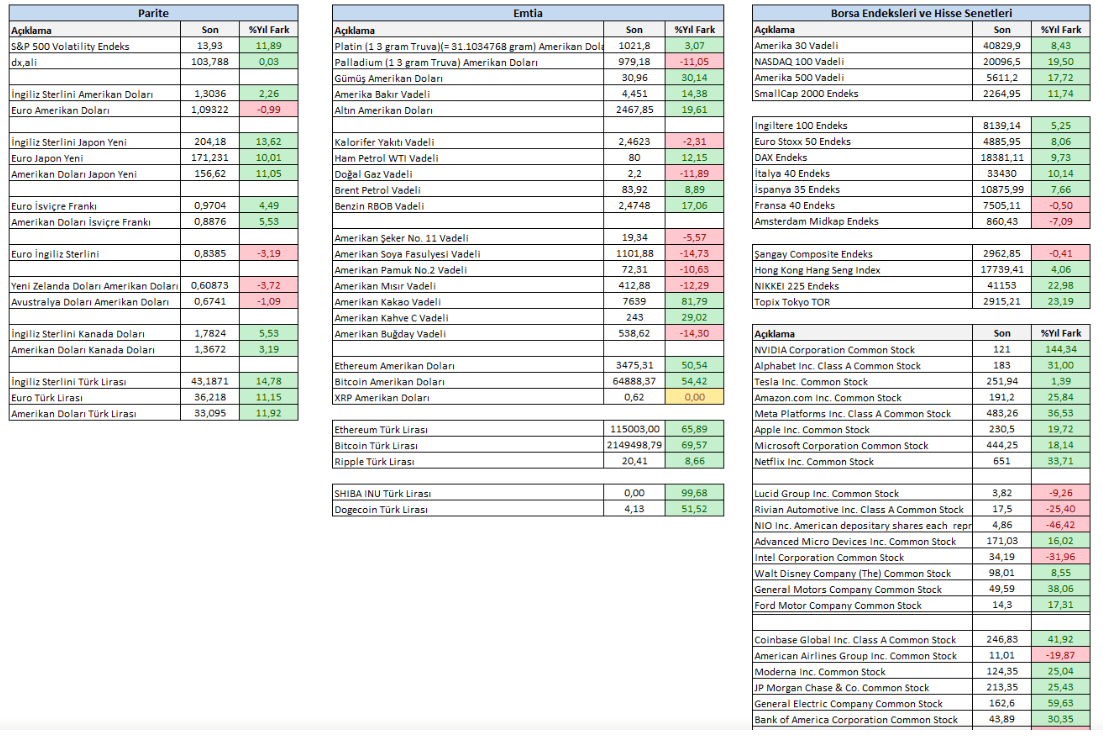1103x740 pixels.
Task: Click the yellow XRP Amerikan Doları 0,00 cell
Action: click(694, 397)
